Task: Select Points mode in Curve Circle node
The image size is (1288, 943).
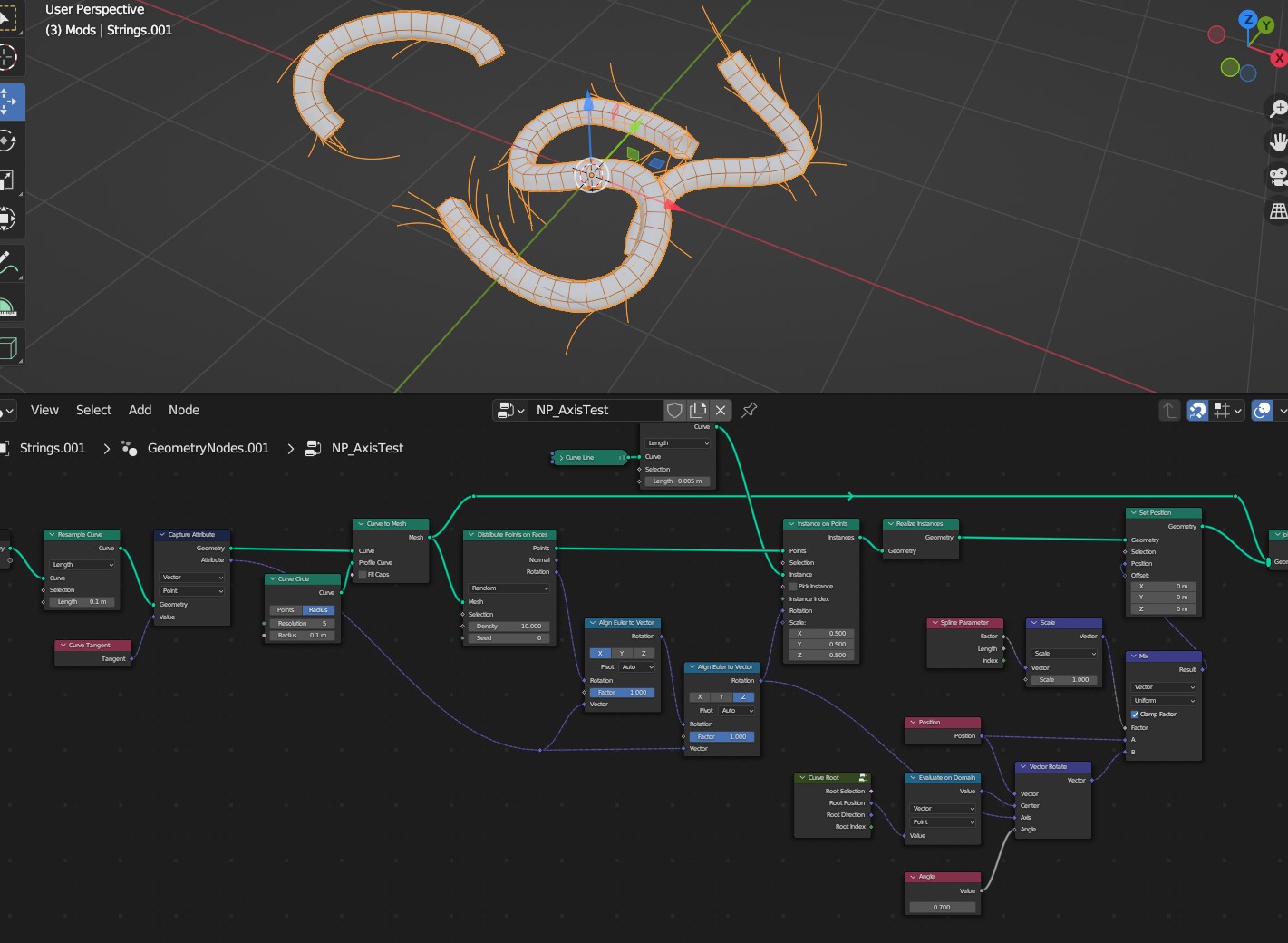Action: [x=286, y=610]
